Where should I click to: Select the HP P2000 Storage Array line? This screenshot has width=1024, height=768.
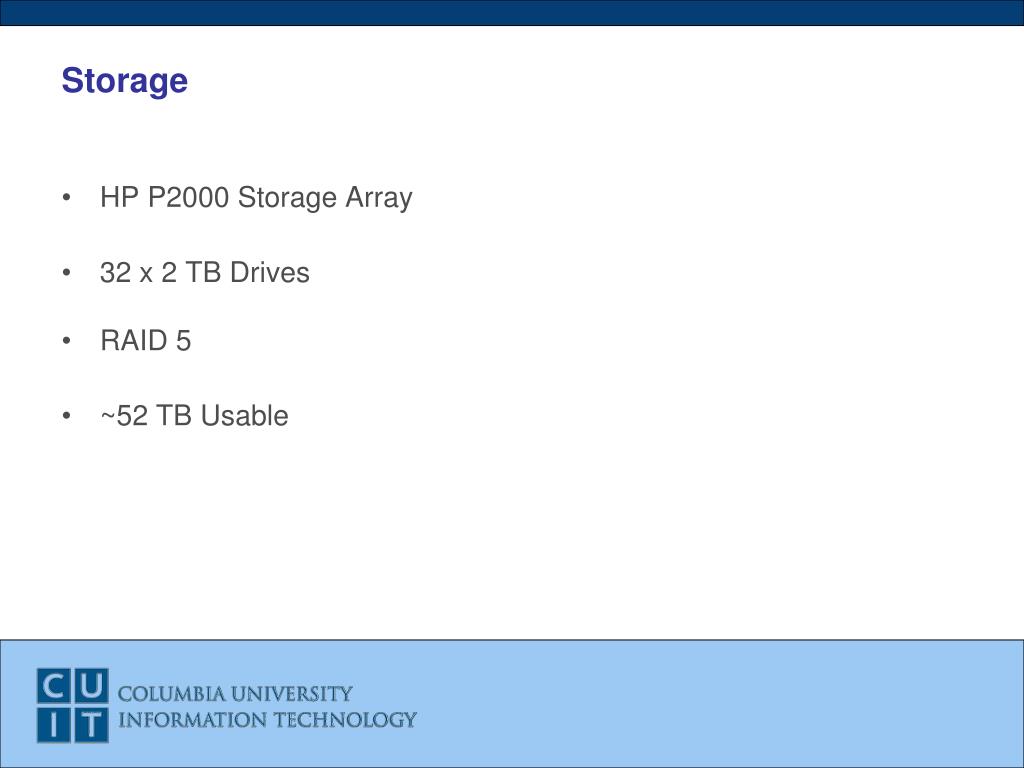click(x=256, y=198)
